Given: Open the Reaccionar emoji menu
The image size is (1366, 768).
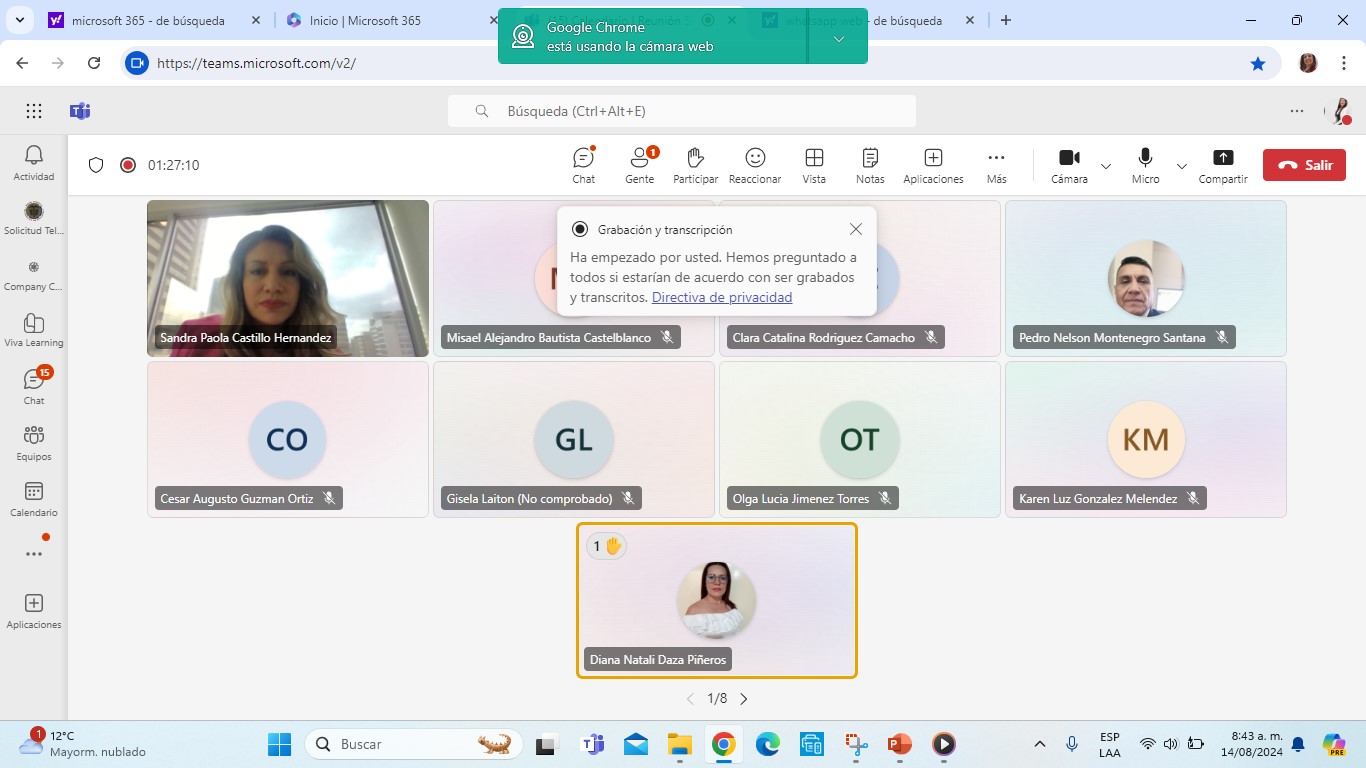Looking at the screenshot, I should [755, 165].
